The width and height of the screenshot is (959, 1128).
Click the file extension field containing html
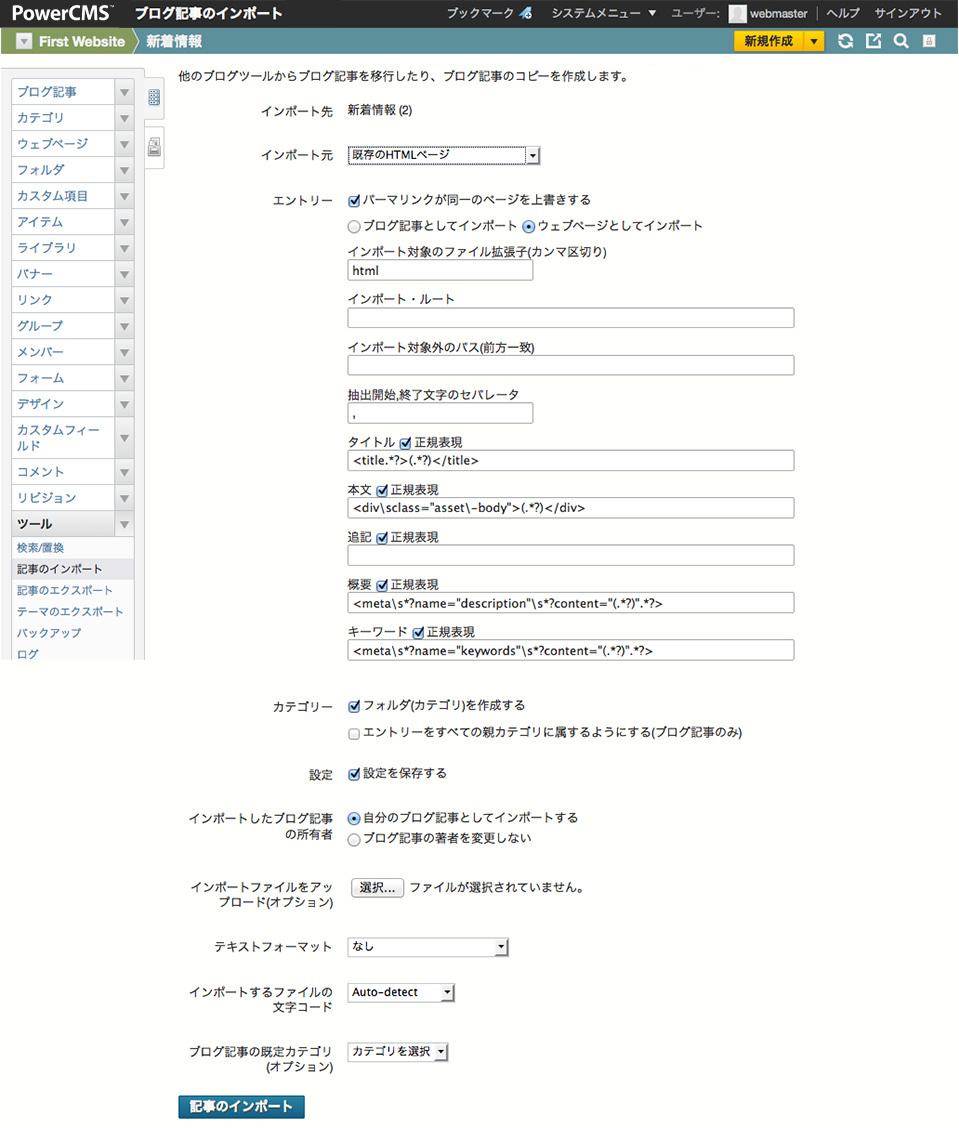tap(440, 270)
